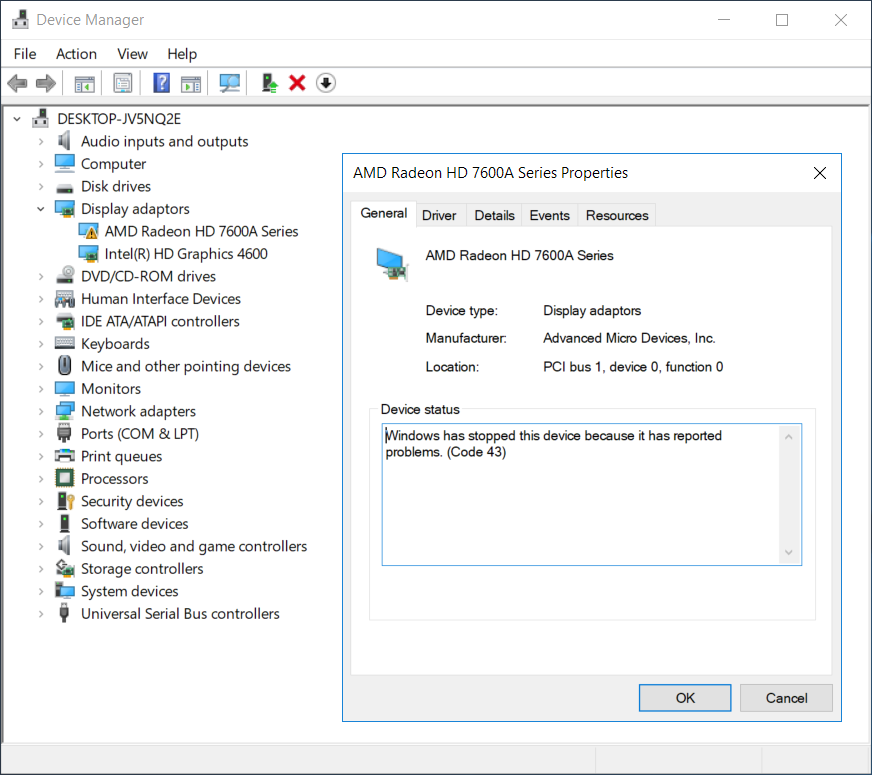Open the File menu
Screen dimensions: 872x775
tap(25, 54)
